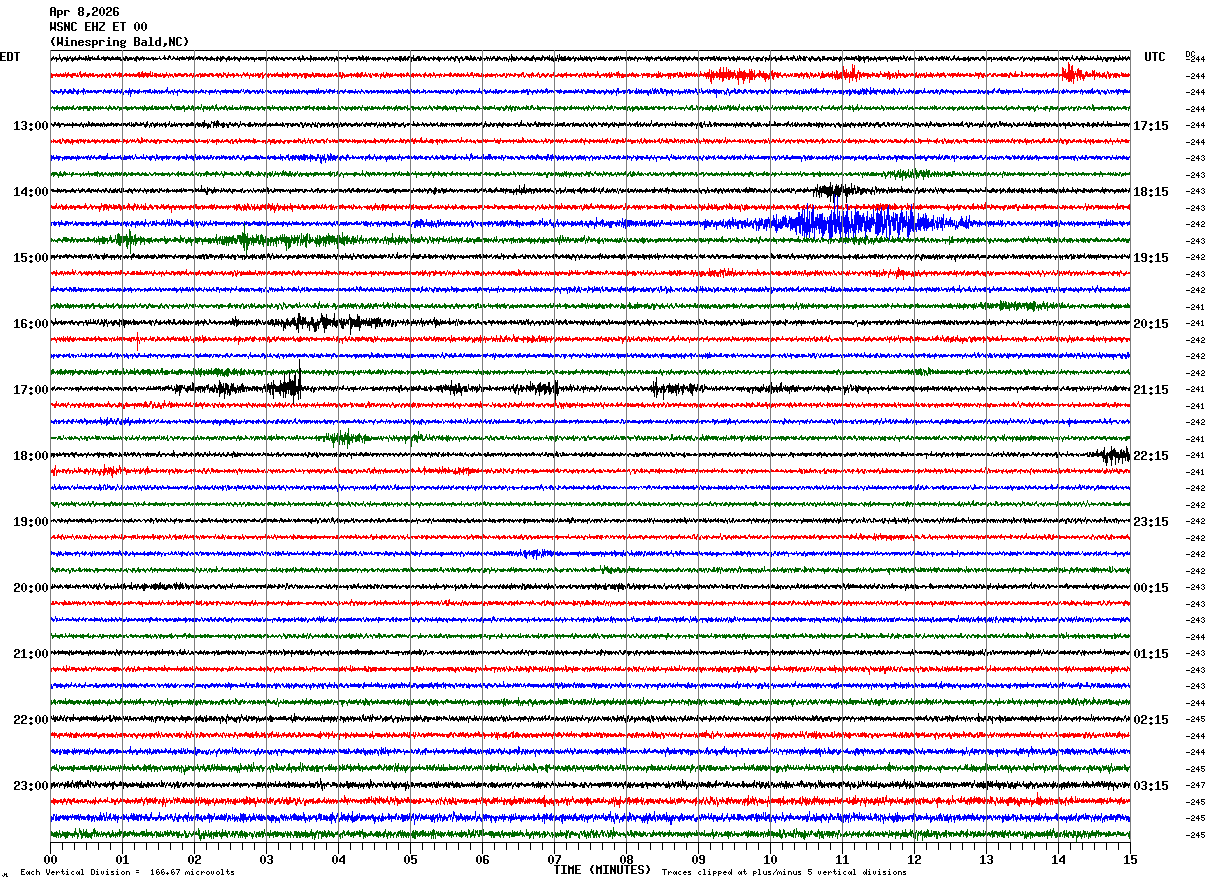Screen dimensions: 1210x886
Task: Click minute 13 on the bottom axis
Action: (x=986, y=859)
